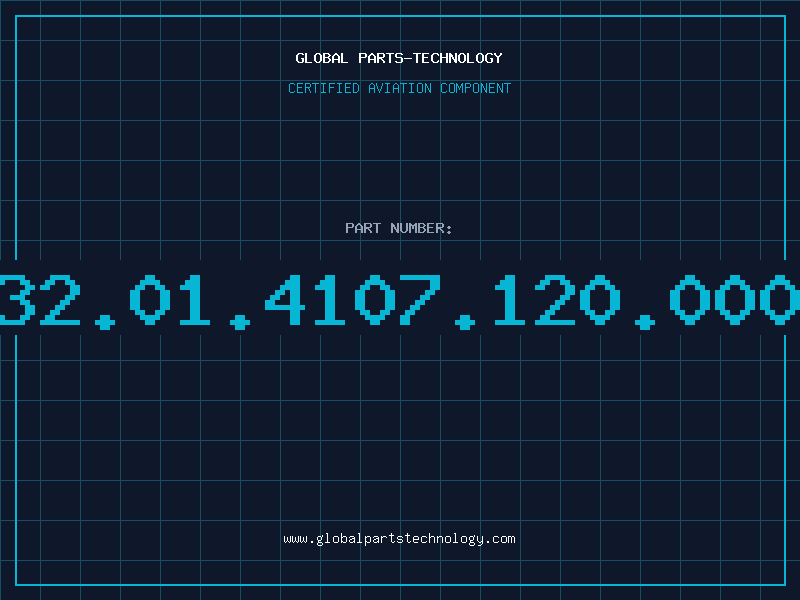Image resolution: width=800 pixels, height=600 pixels.
Task: Click the GLOBAL PARTS-TECHNOLOGY heading
Action: tap(399, 58)
